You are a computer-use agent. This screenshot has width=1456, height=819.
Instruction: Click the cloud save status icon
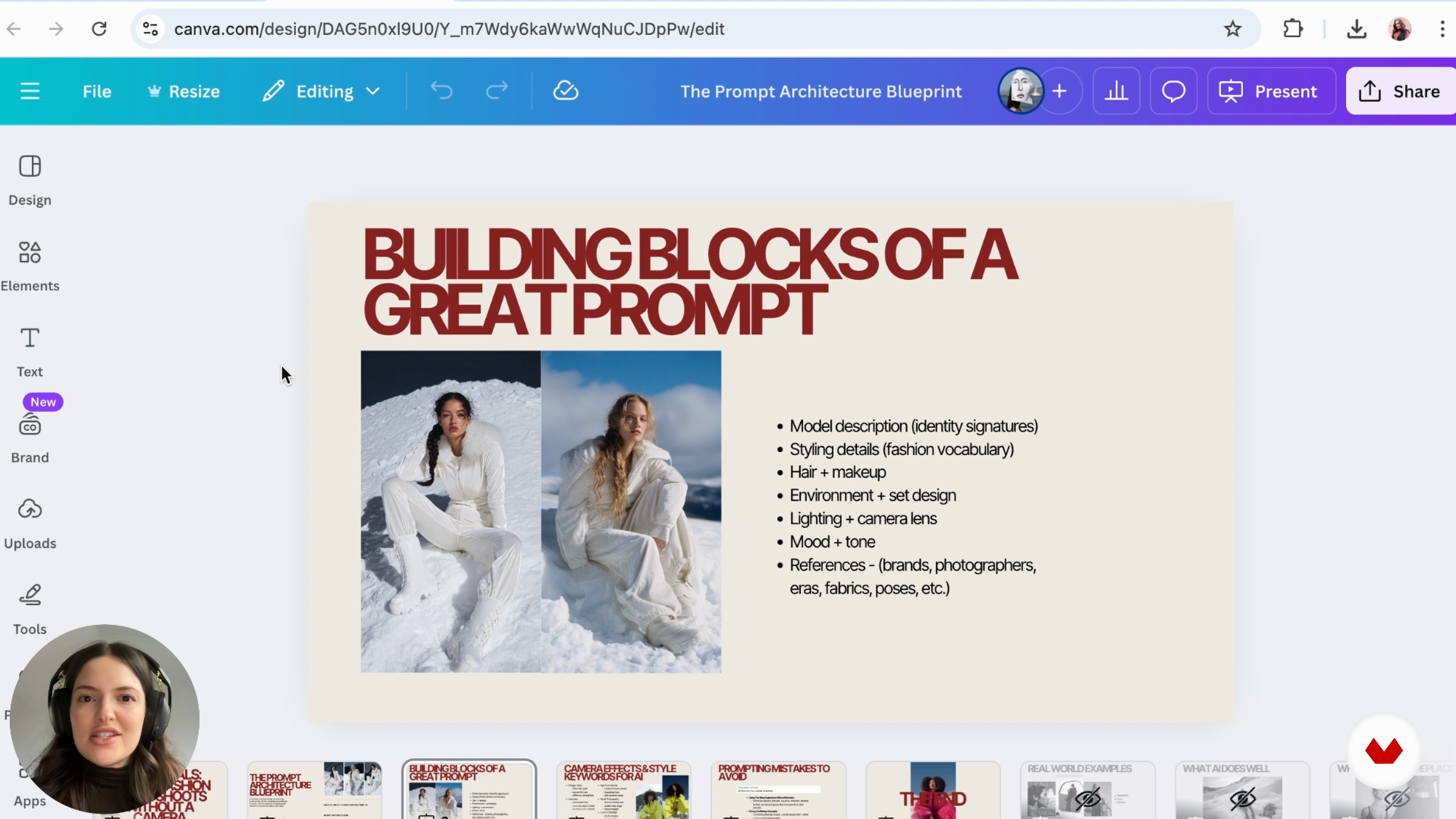click(x=565, y=91)
